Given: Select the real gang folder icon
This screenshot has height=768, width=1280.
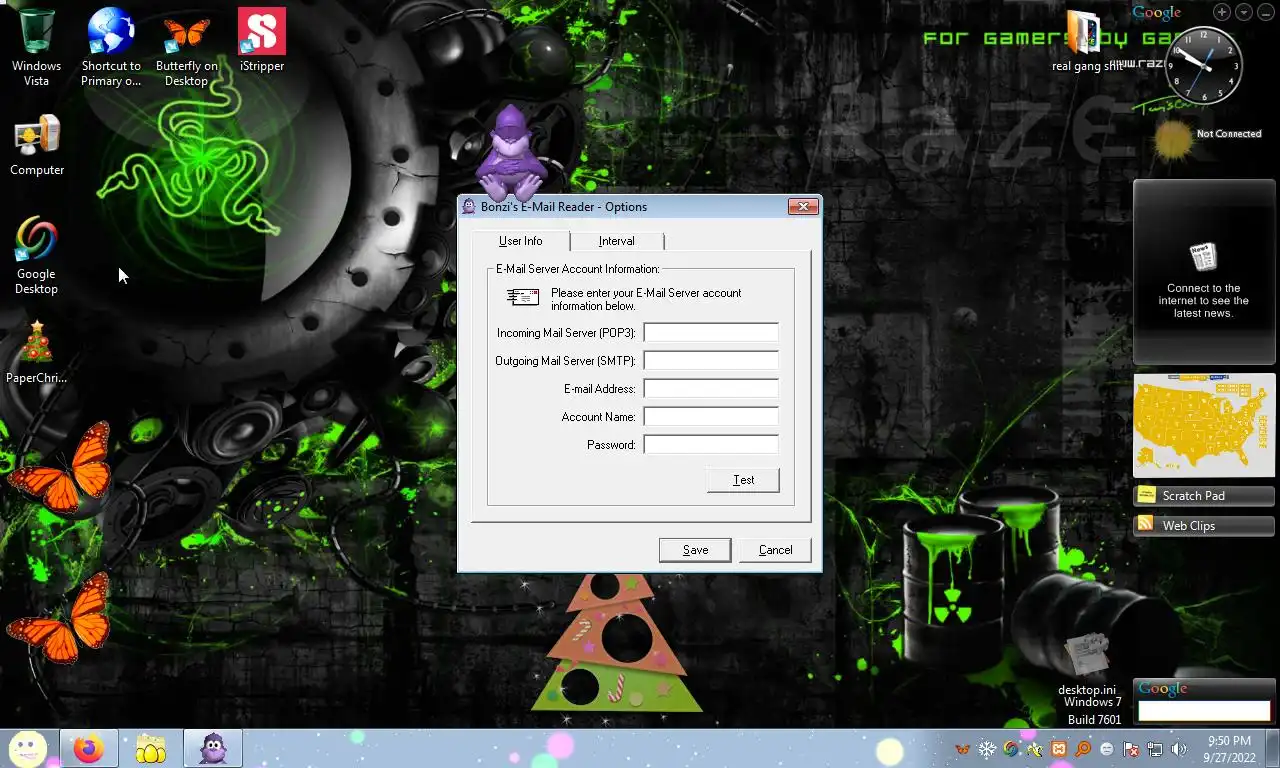Looking at the screenshot, I should tap(1086, 42).
